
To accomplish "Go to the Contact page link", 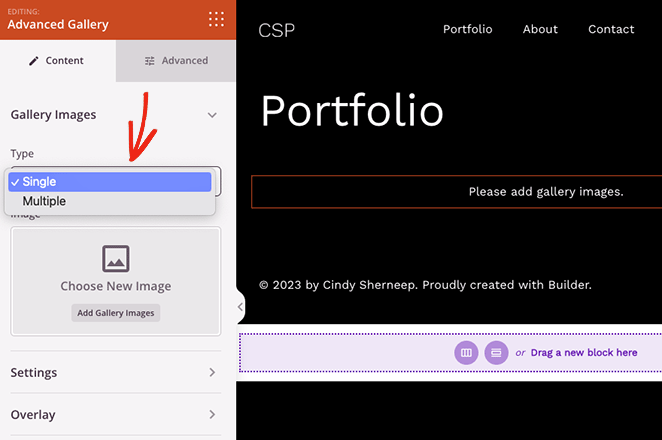I will [x=611, y=29].
